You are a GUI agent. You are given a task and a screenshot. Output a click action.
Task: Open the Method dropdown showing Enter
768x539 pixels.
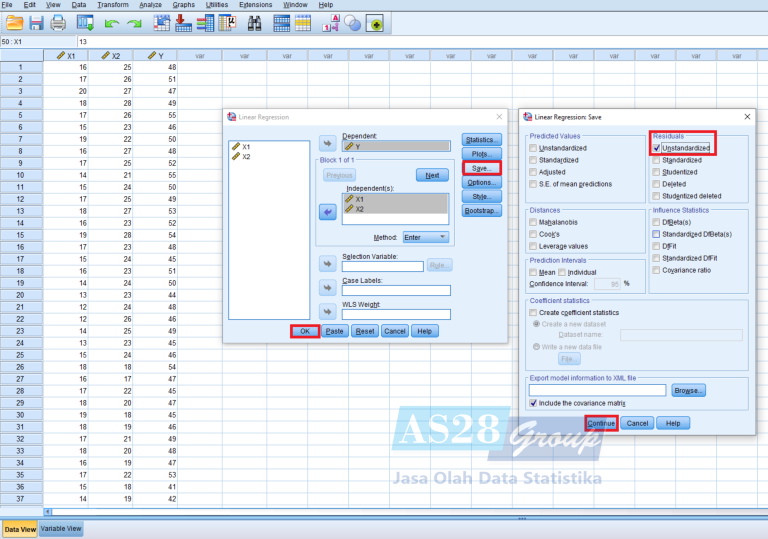[425, 238]
